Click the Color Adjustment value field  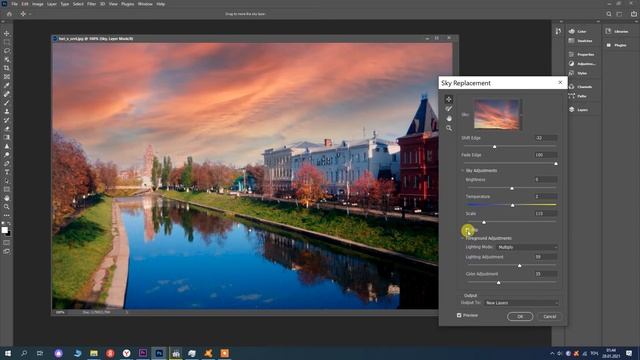[546, 274]
